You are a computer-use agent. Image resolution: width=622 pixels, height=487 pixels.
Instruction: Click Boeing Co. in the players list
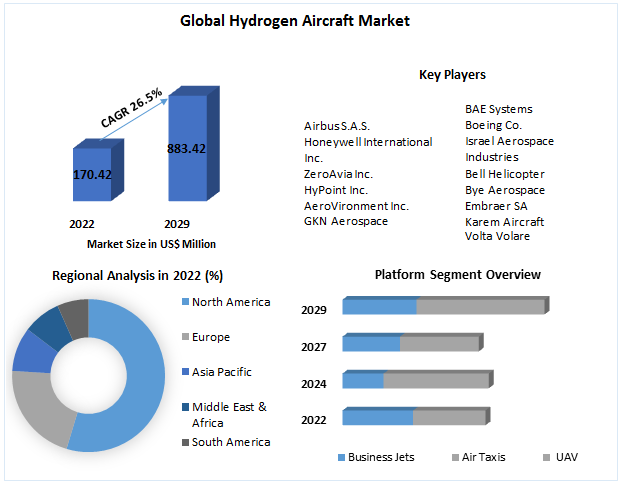tap(493, 125)
